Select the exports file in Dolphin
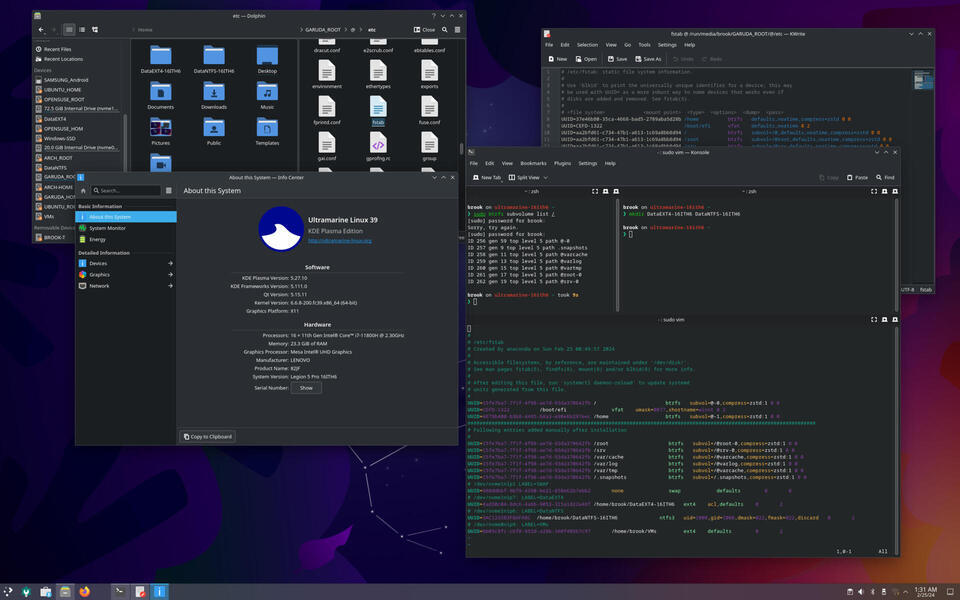The image size is (960, 600). pos(429,75)
